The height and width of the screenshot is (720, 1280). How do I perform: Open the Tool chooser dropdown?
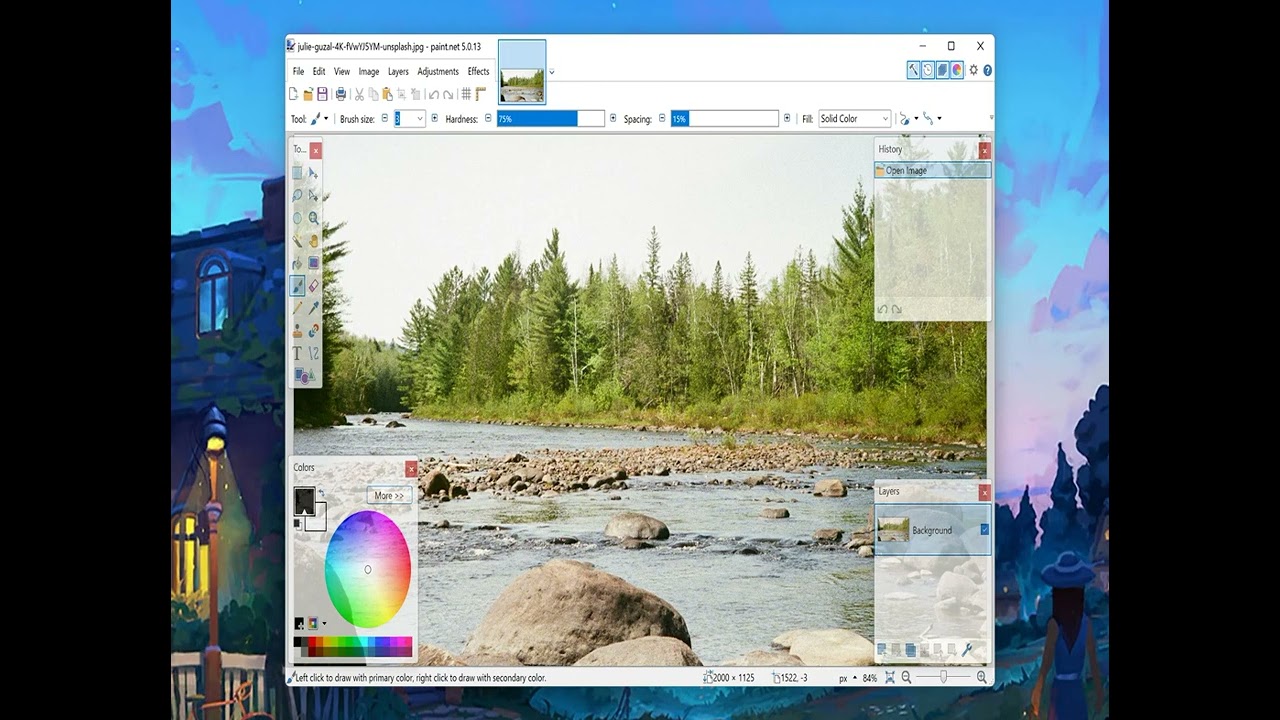coord(319,119)
